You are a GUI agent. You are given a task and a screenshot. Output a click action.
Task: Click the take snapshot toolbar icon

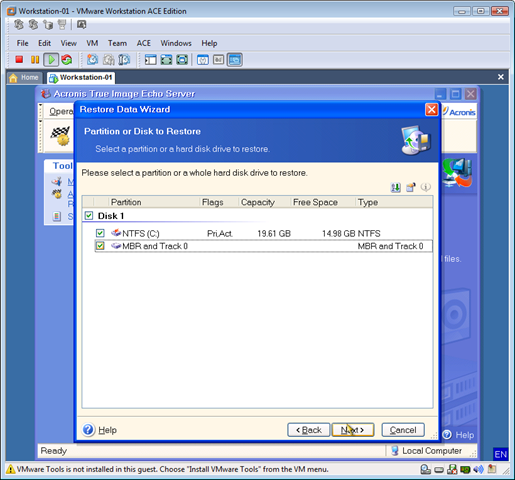(x=92, y=60)
